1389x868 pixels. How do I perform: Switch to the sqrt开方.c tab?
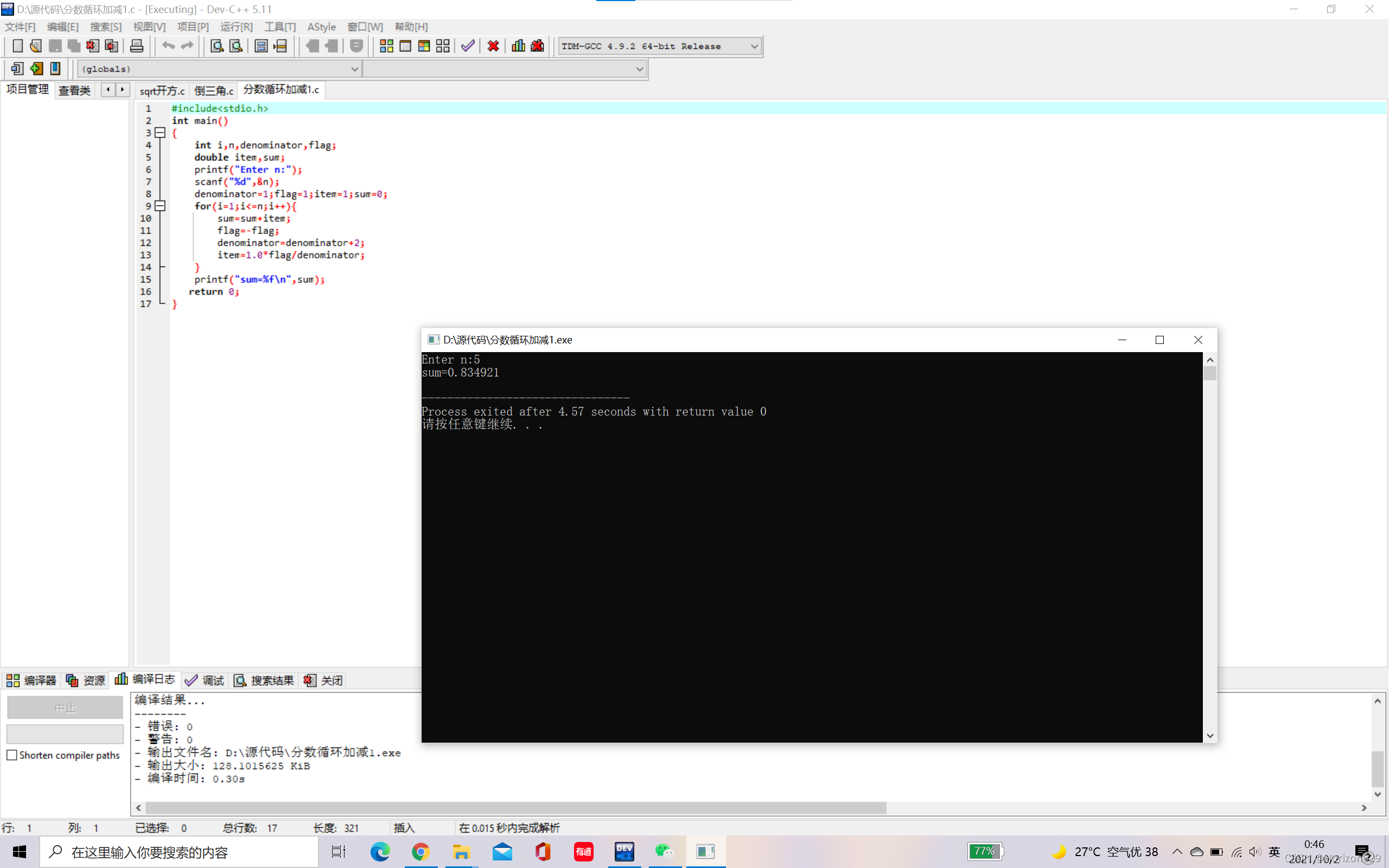click(x=162, y=90)
